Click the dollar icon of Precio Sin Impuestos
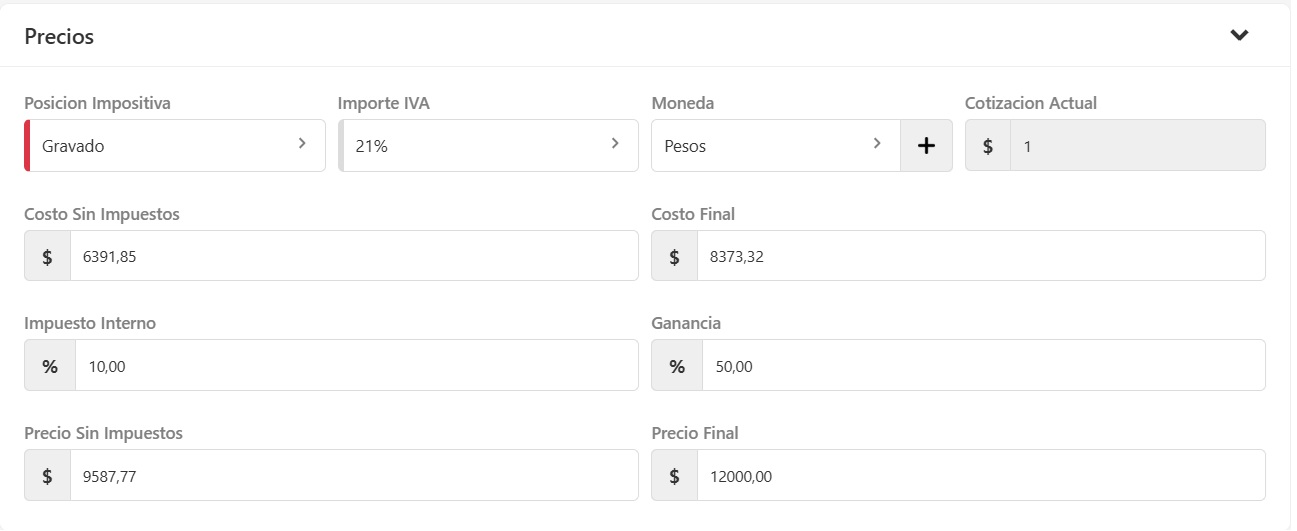 (x=47, y=476)
